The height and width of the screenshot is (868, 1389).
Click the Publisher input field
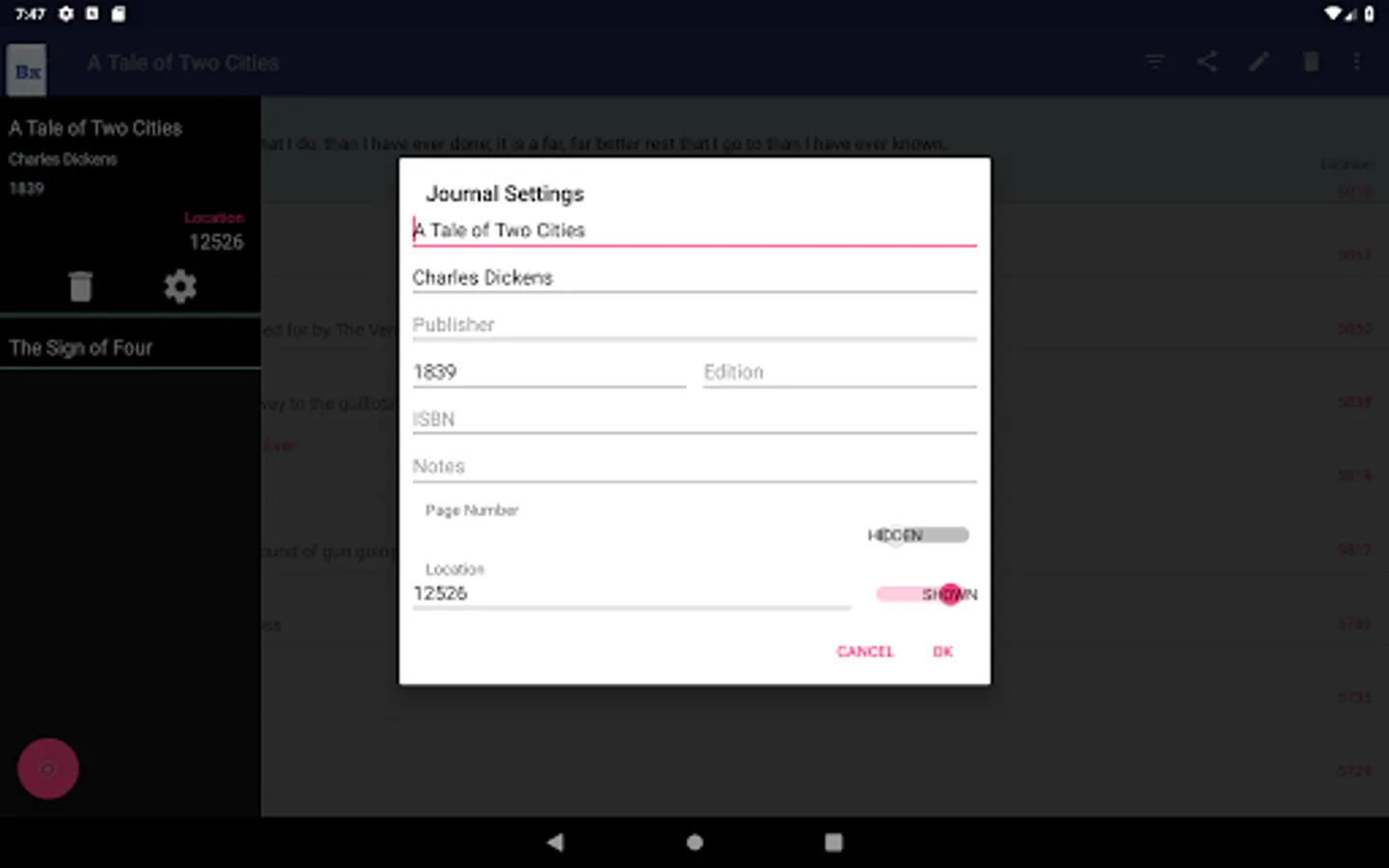[694, 325]
